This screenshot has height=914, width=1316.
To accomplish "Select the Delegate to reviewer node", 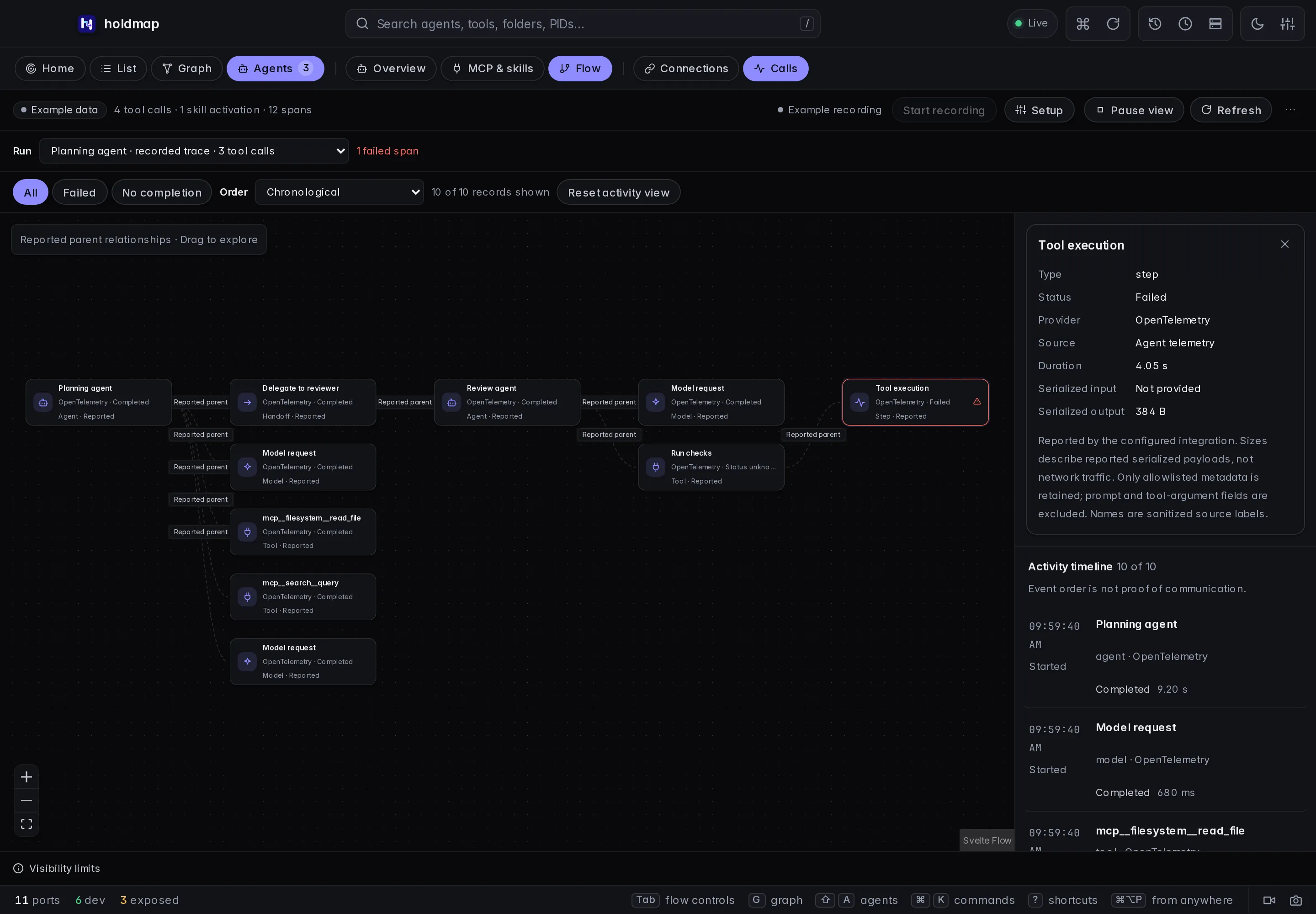I will 302,402.
